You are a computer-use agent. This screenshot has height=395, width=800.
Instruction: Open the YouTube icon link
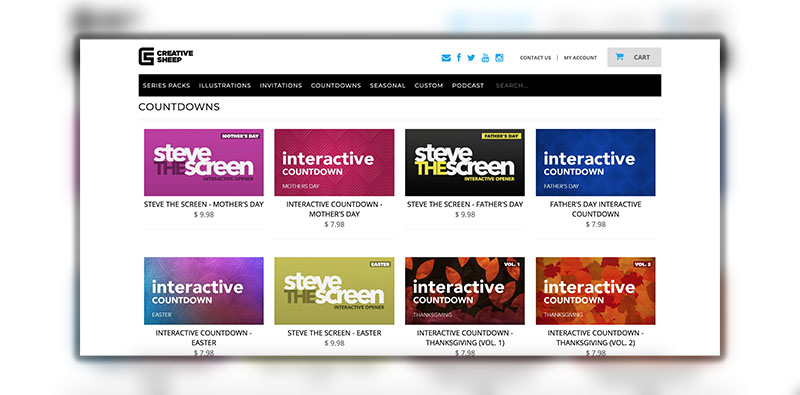click(x=485, y=58)
